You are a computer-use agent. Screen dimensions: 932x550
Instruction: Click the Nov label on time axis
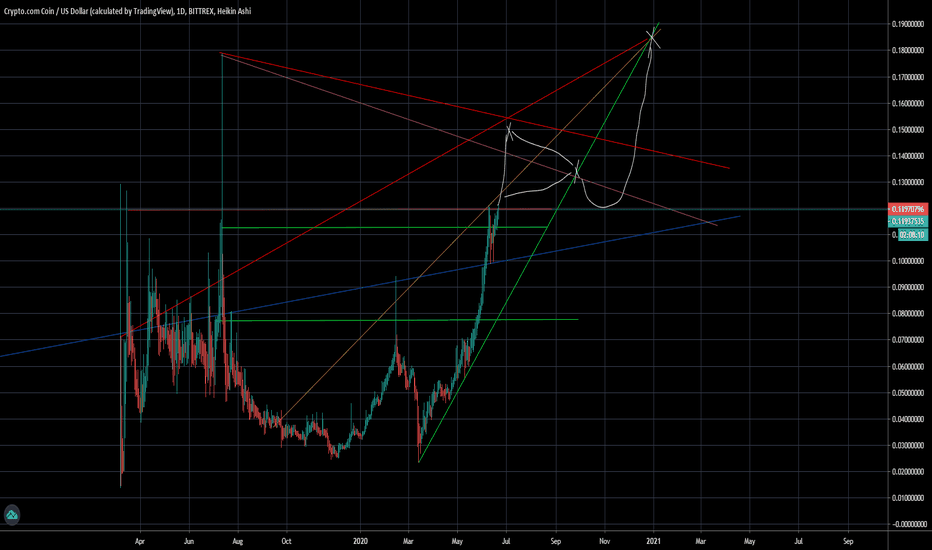(x=604, y=542)
